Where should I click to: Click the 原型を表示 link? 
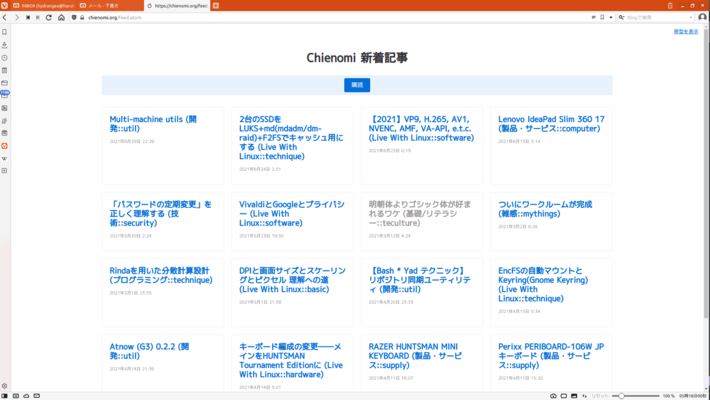coord(686,32)
